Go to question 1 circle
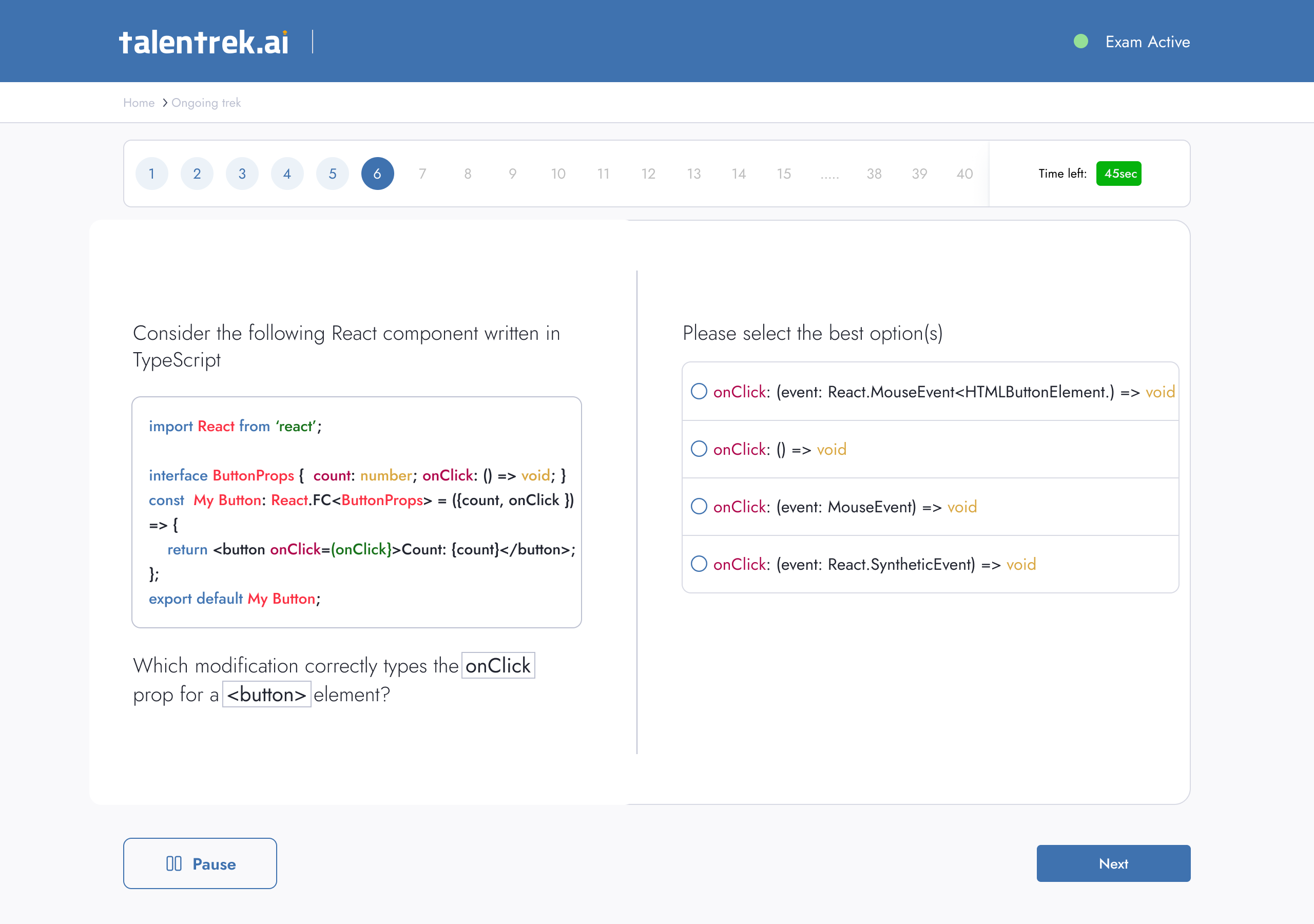This screenshot has width=1314, height=924. point(151,174)
